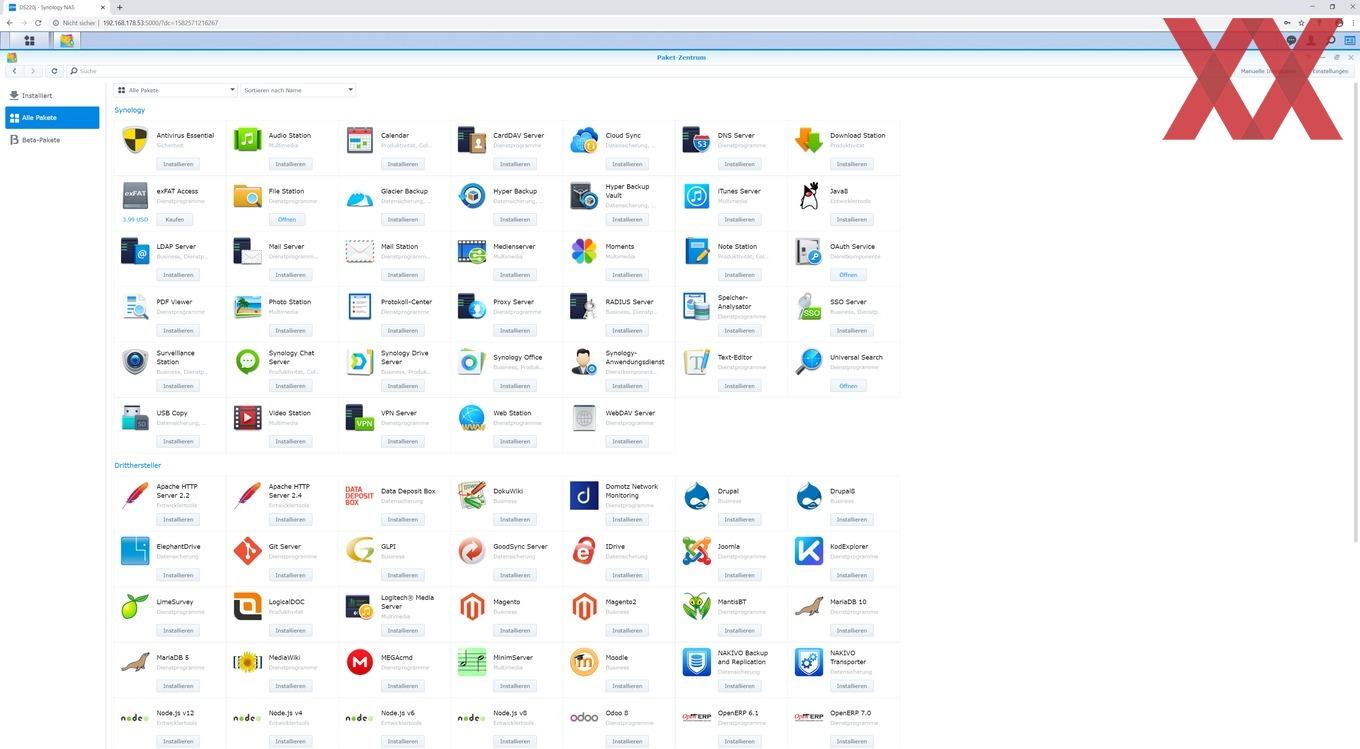The image size is (1360, 749).
Task: Select the Universal Search magnifier icon
Action: tap(809, 362)
